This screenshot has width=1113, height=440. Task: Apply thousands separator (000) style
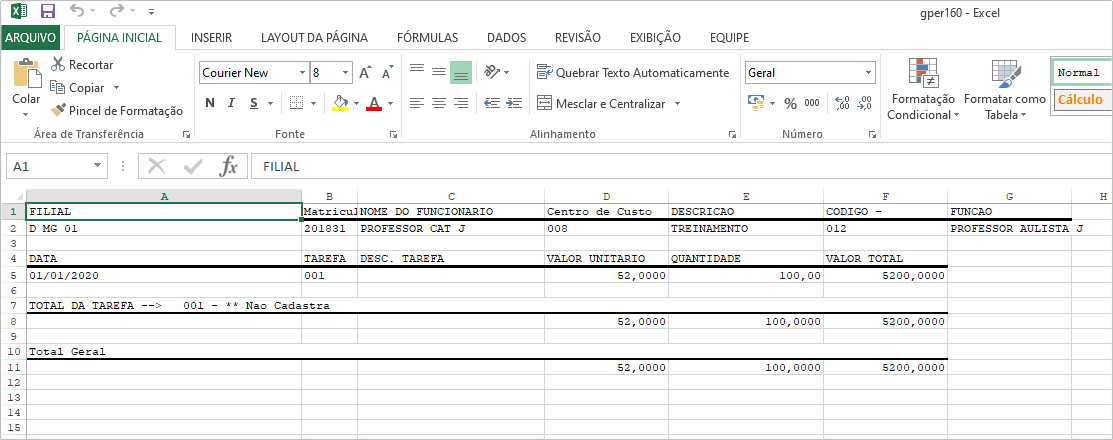click(x=811, y=104)
